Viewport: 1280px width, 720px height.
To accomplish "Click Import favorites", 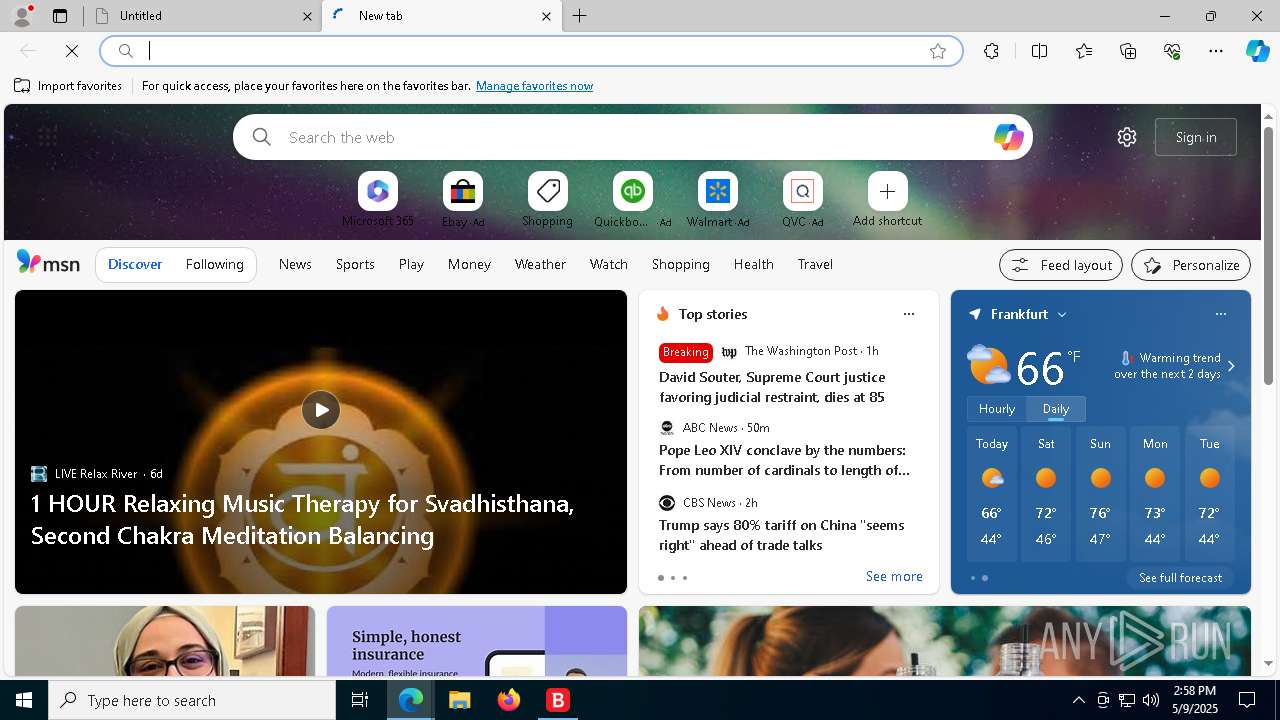I will [68, 86].
